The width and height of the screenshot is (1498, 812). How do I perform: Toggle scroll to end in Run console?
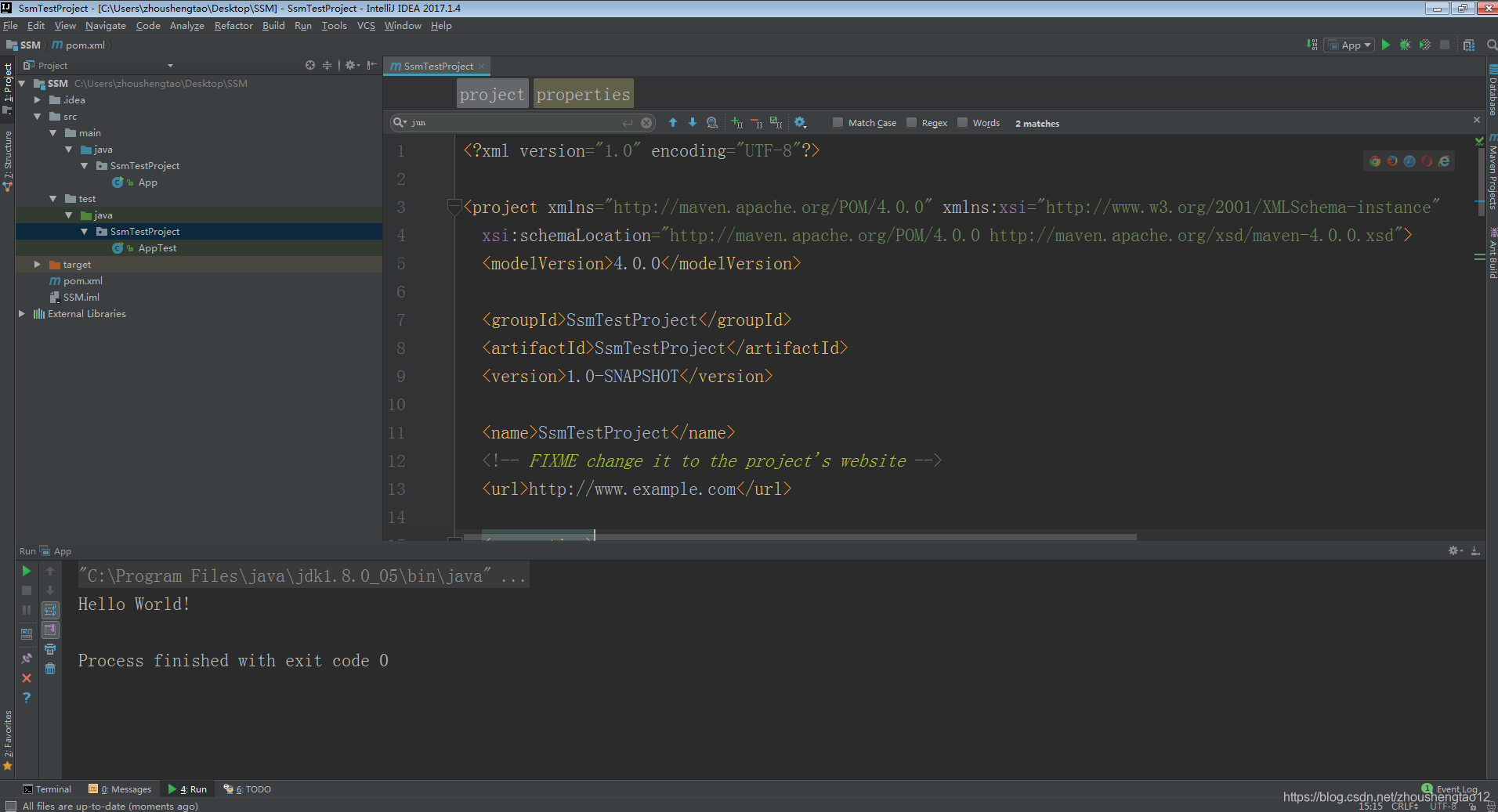point(50,630)
